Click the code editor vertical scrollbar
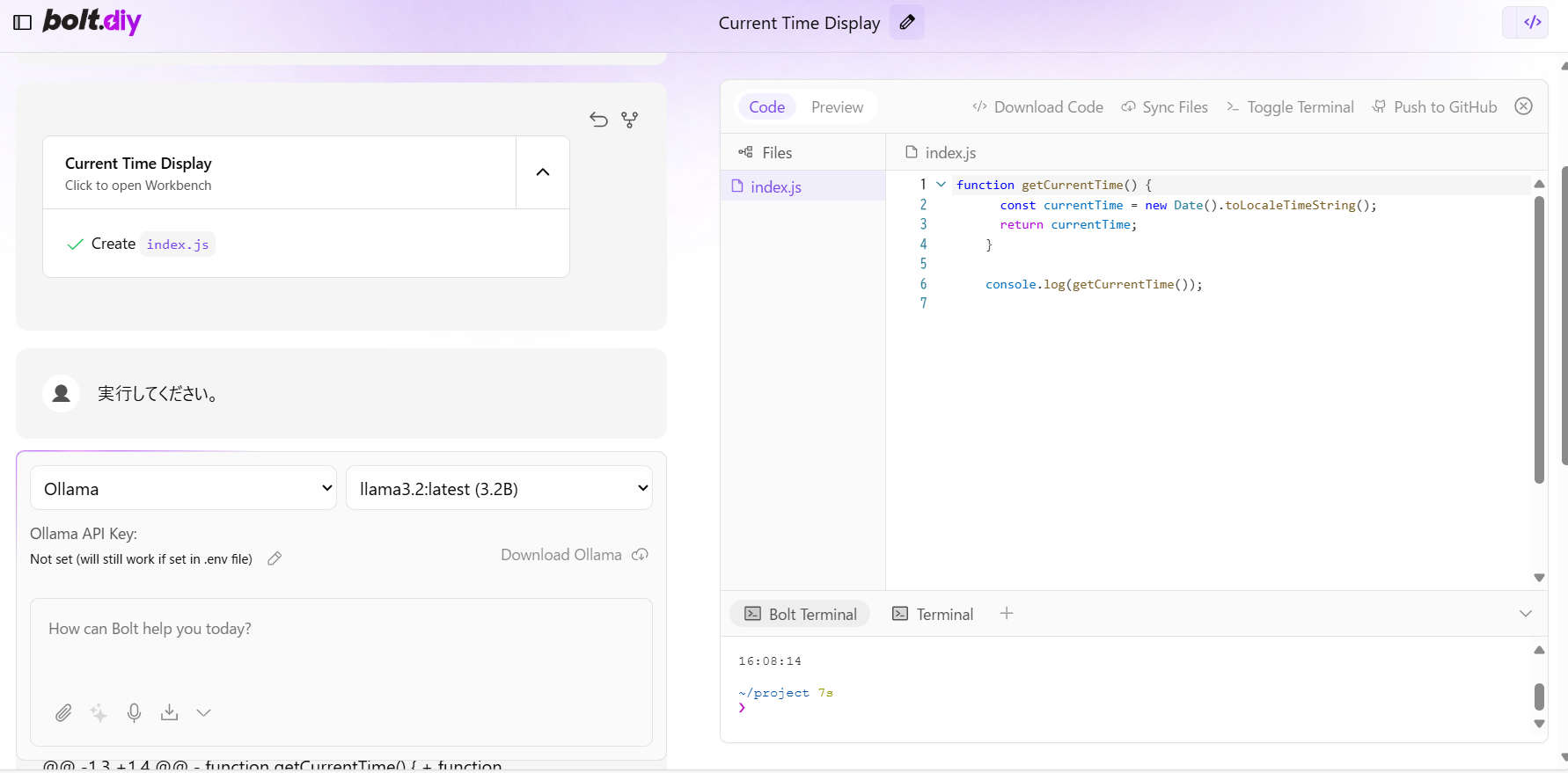This screenshot has height=773, width=1568. (x=1539, y=339)
